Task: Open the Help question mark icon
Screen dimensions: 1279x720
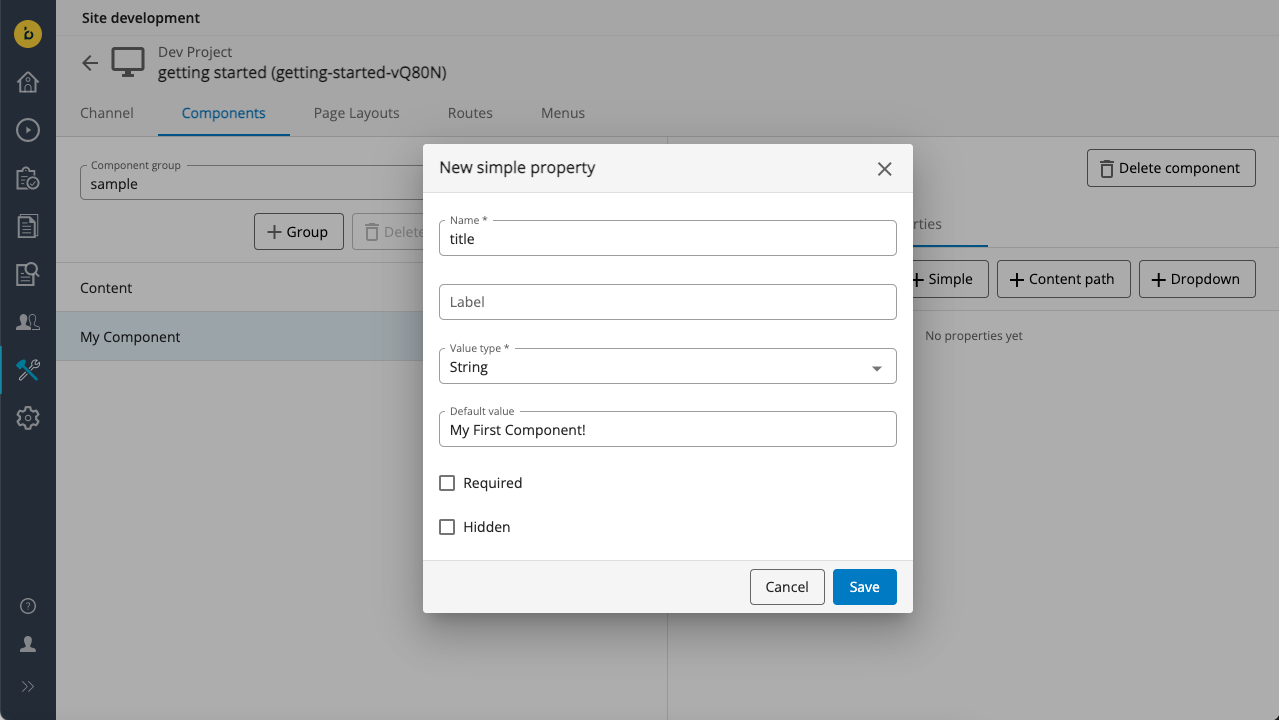Action: tap(28, 606)
